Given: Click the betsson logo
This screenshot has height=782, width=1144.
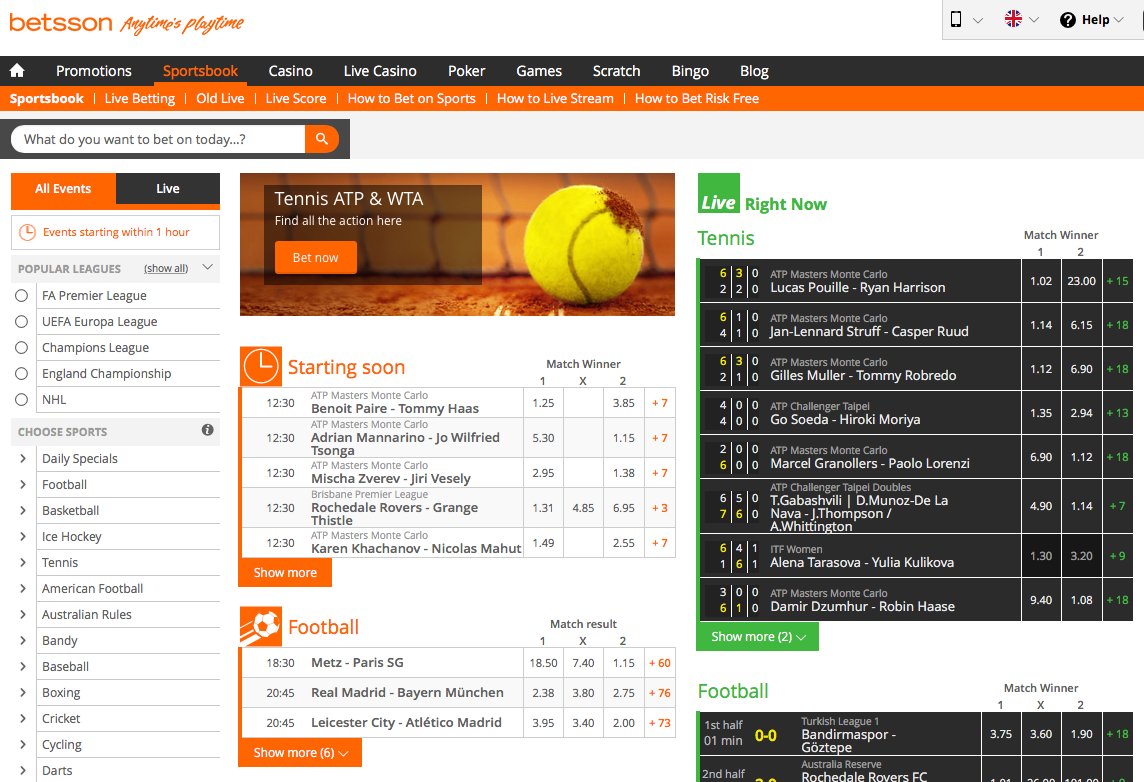Looking at the screenshot, I should (61, 23).
